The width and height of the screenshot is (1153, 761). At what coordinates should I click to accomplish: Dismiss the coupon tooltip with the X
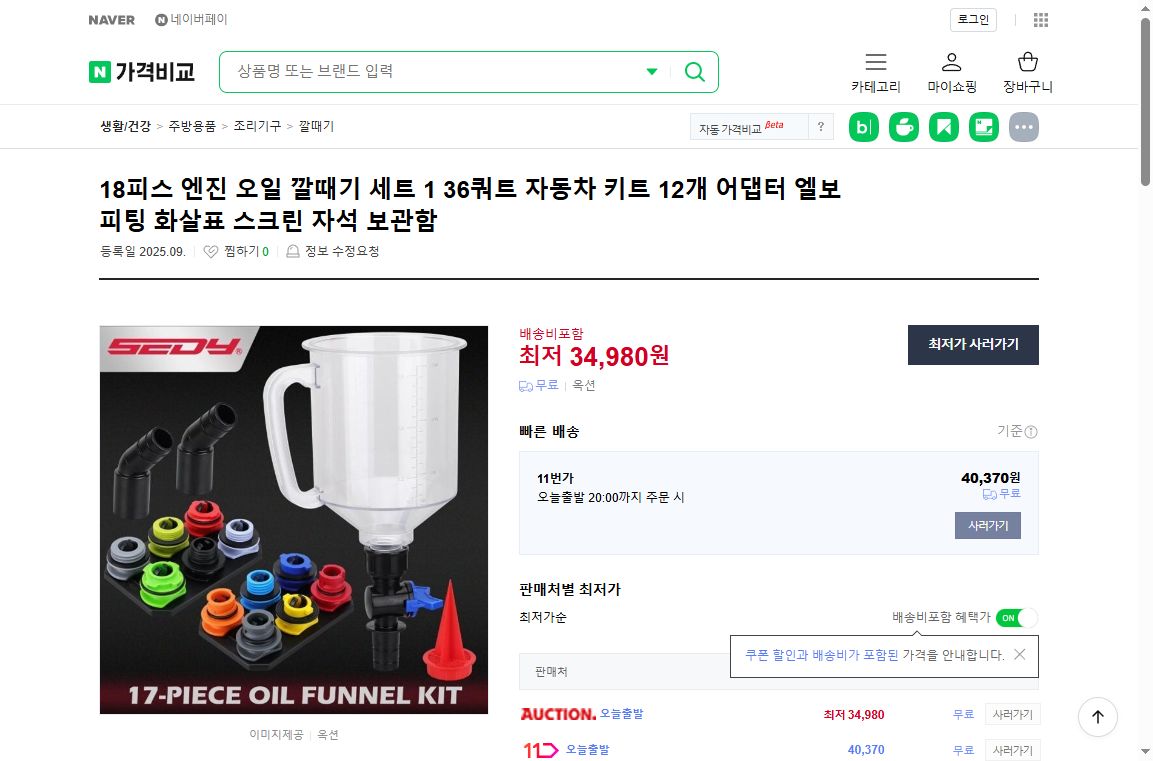point(1018,655)
